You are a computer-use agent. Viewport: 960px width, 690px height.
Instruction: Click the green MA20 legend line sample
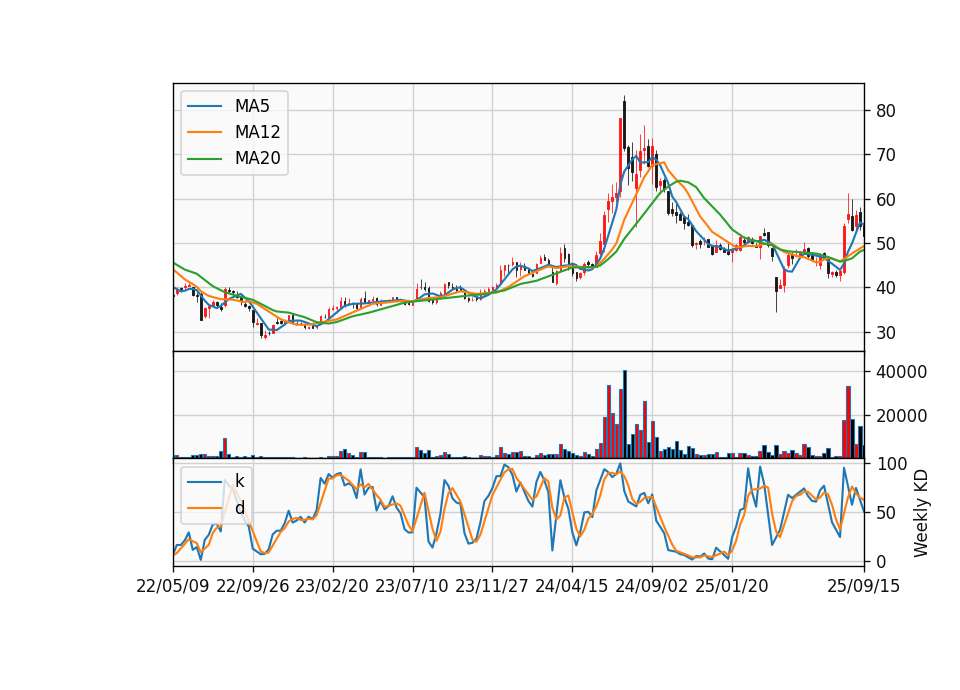click(x=204, y=159)
